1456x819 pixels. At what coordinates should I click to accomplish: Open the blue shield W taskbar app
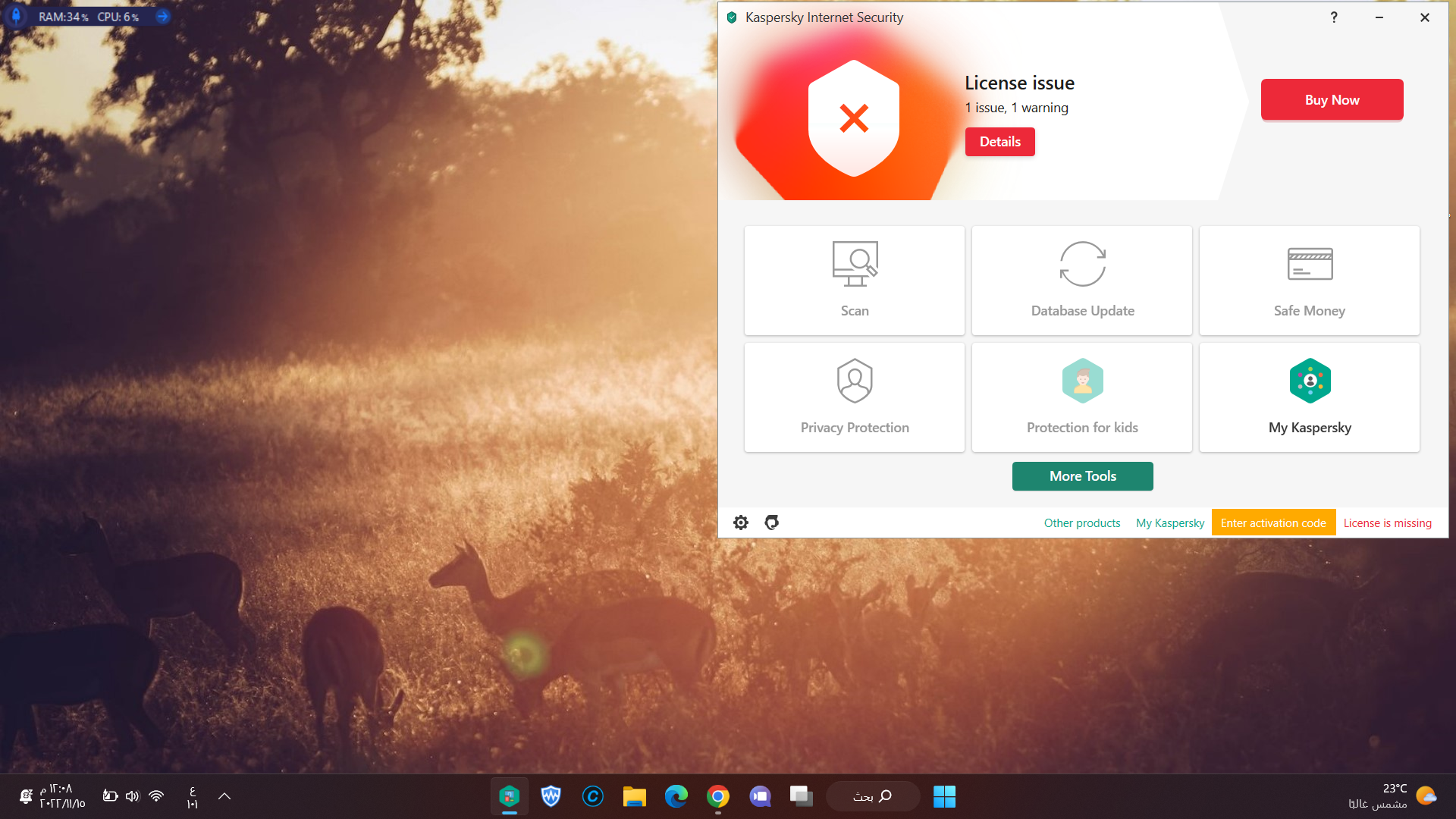[551, 796]
